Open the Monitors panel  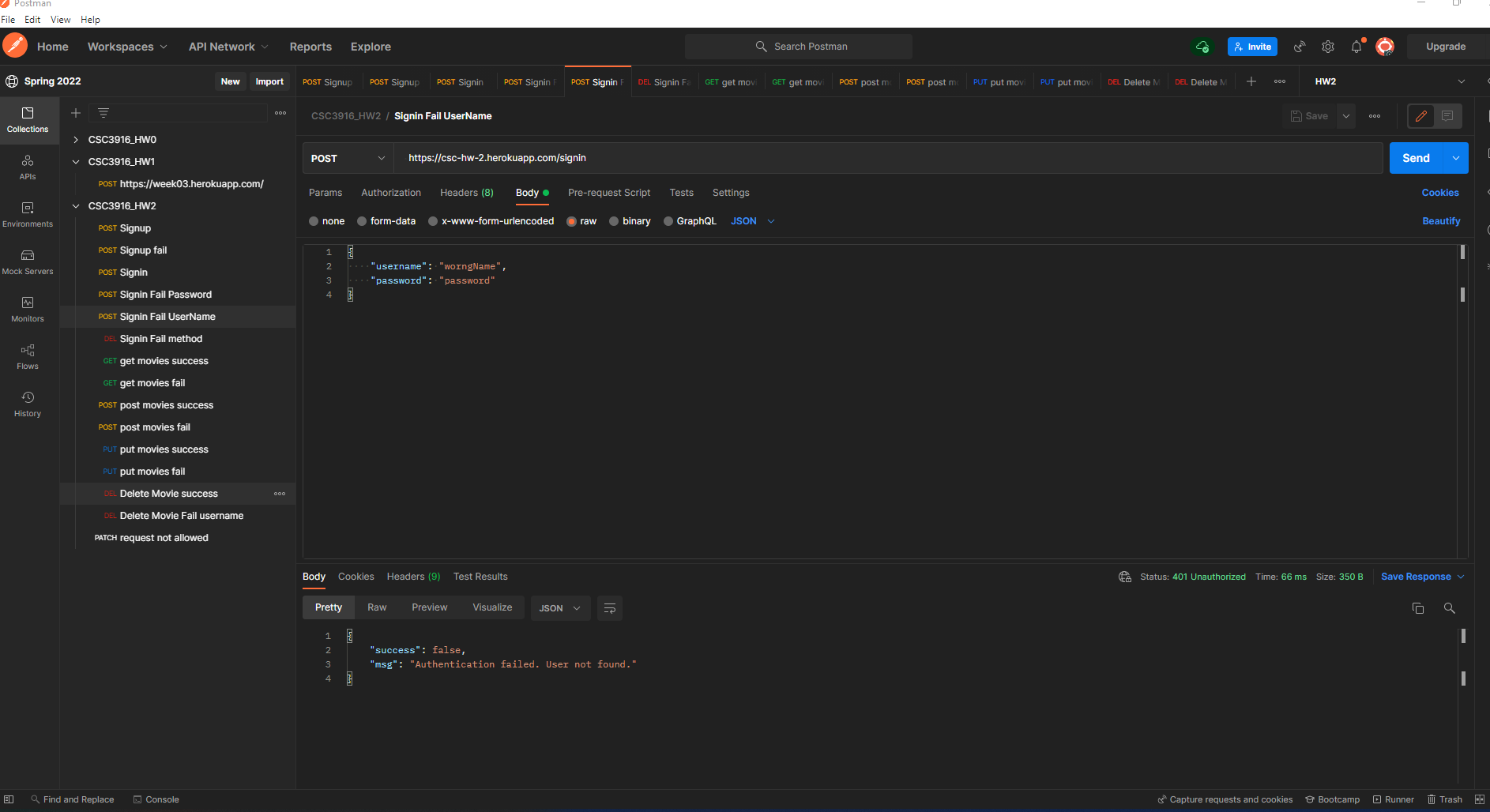(28, 310)
